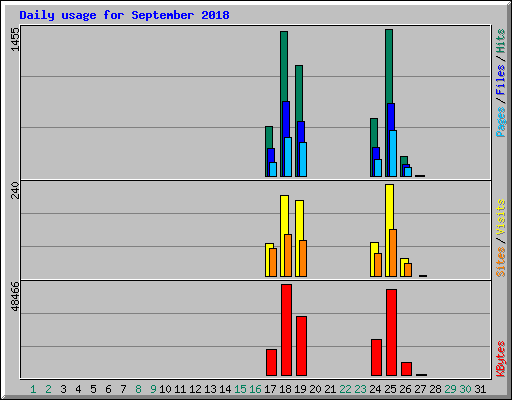Click day label 31 on the axis
Image resolution: width=512 pixels, height=400 pixels.
pyautogui.click(x=480, y=389)
